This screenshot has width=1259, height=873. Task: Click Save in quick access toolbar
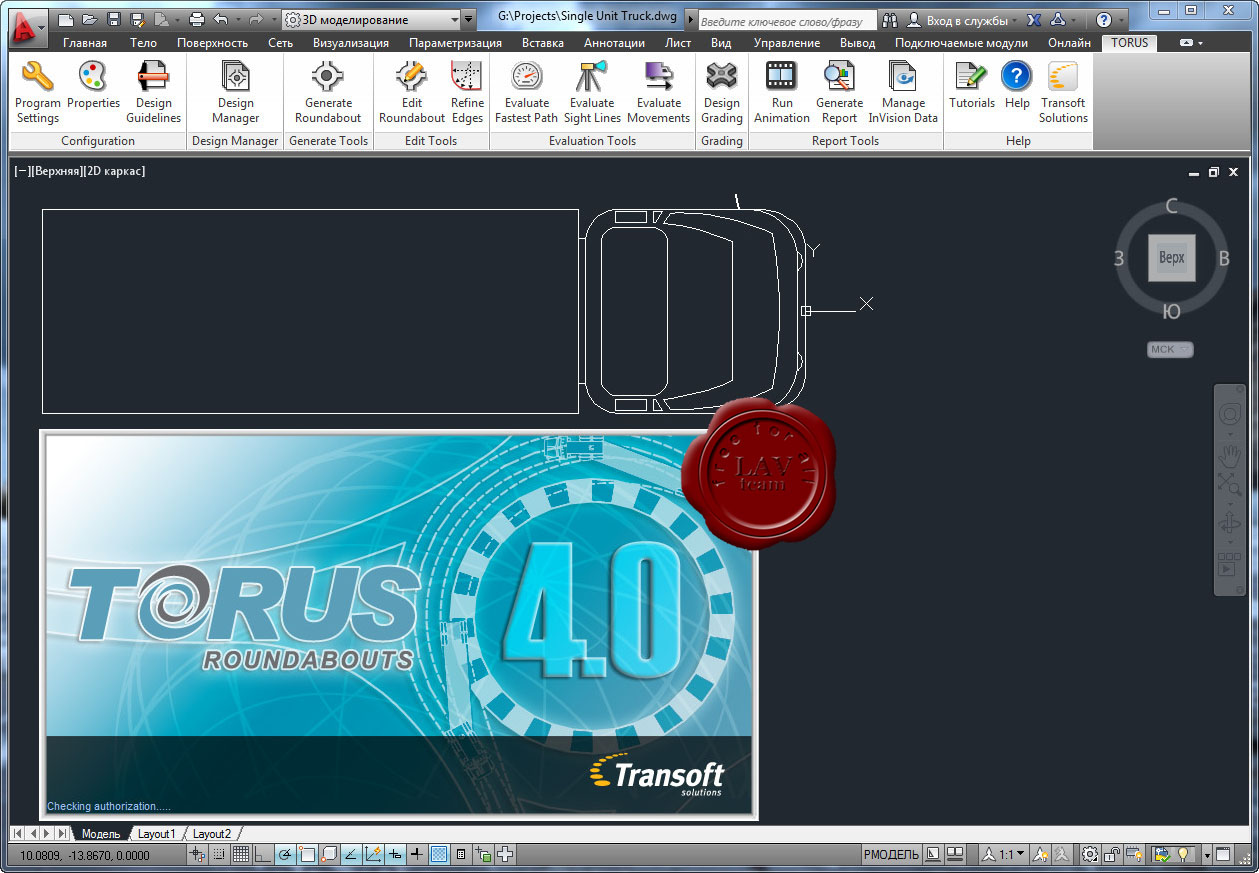click(x=113, y=19)
